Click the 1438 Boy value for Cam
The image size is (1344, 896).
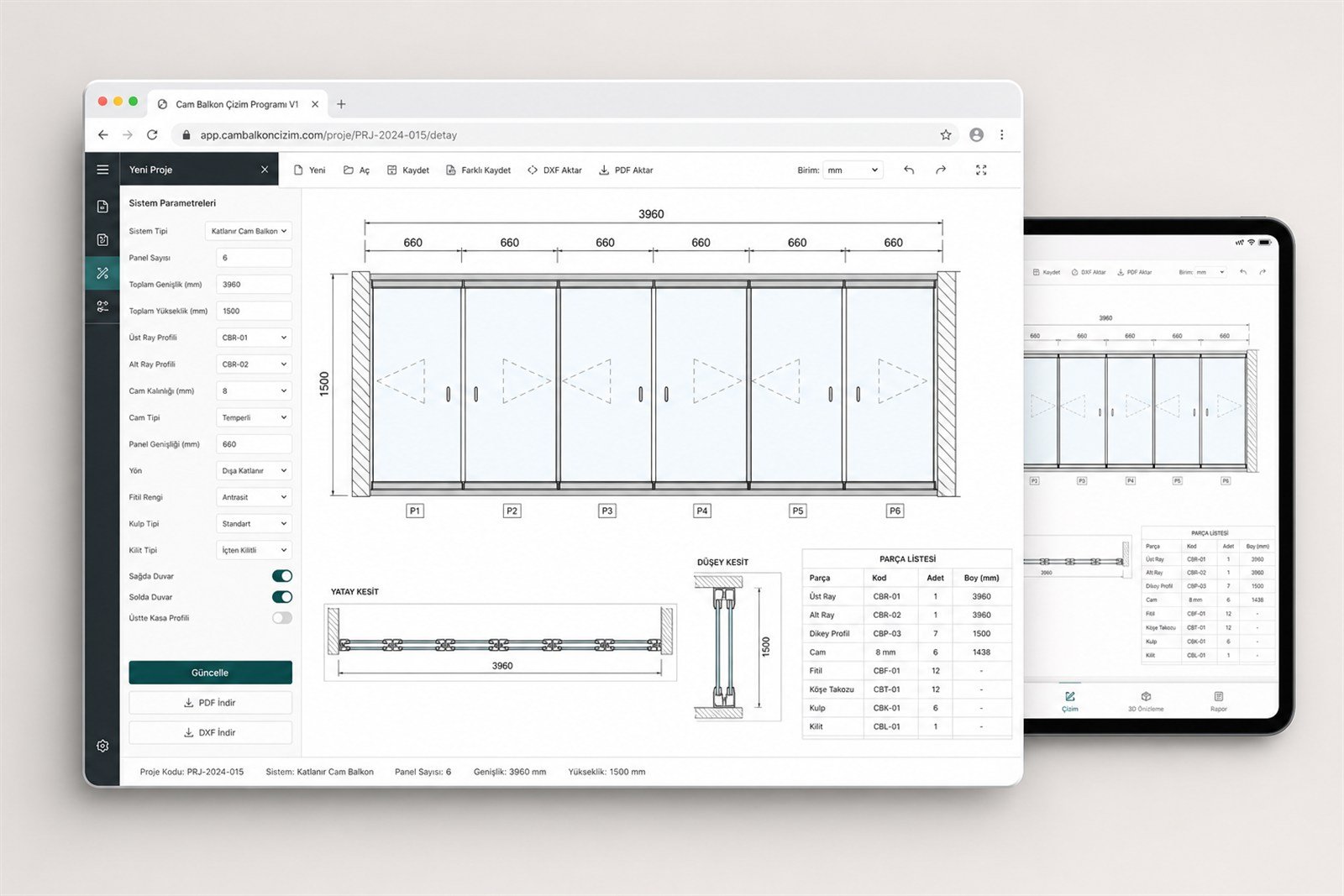pos(981,652)
